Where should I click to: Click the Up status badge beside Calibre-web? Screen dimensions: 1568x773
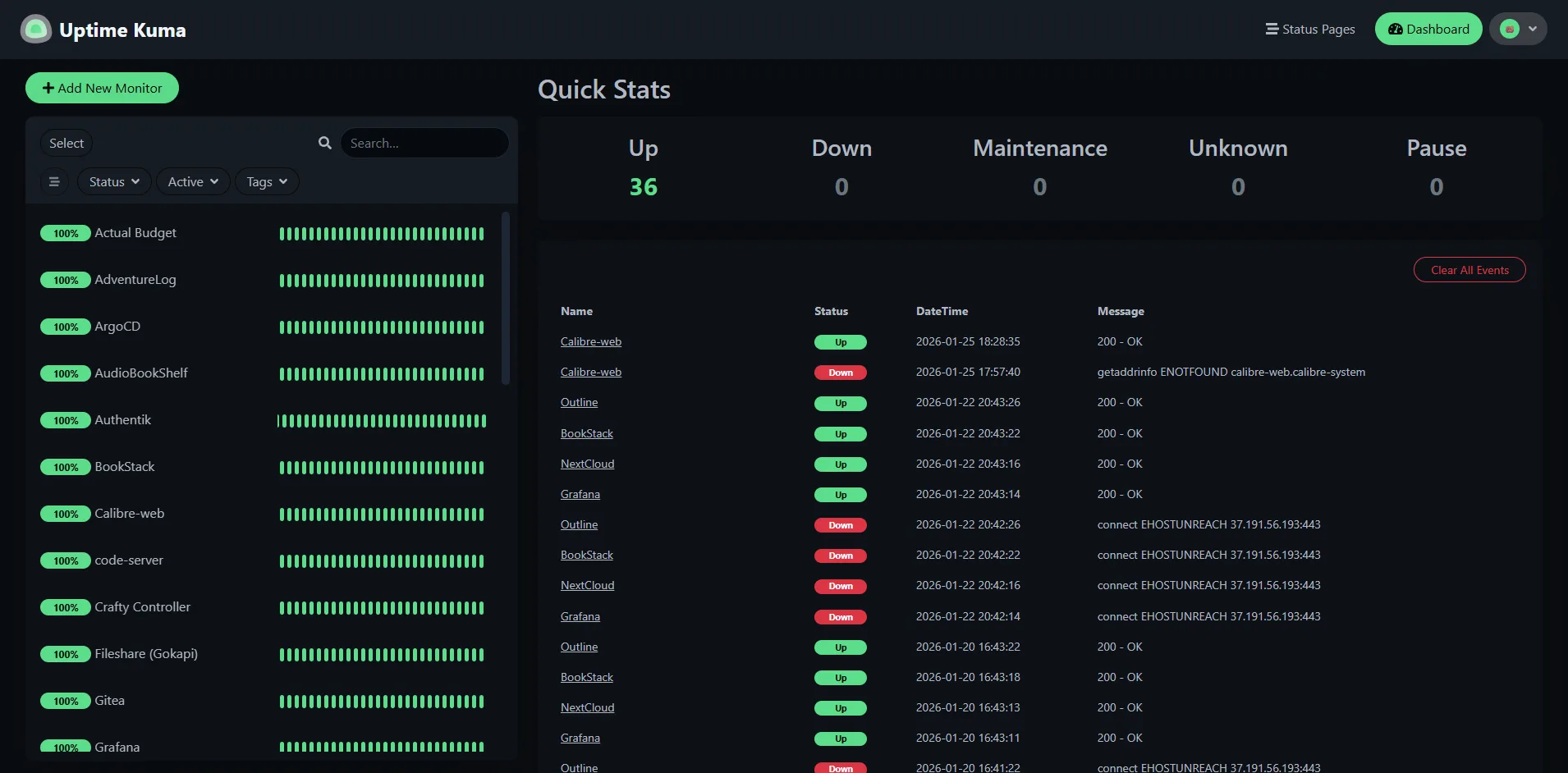[x=840, y=342]
